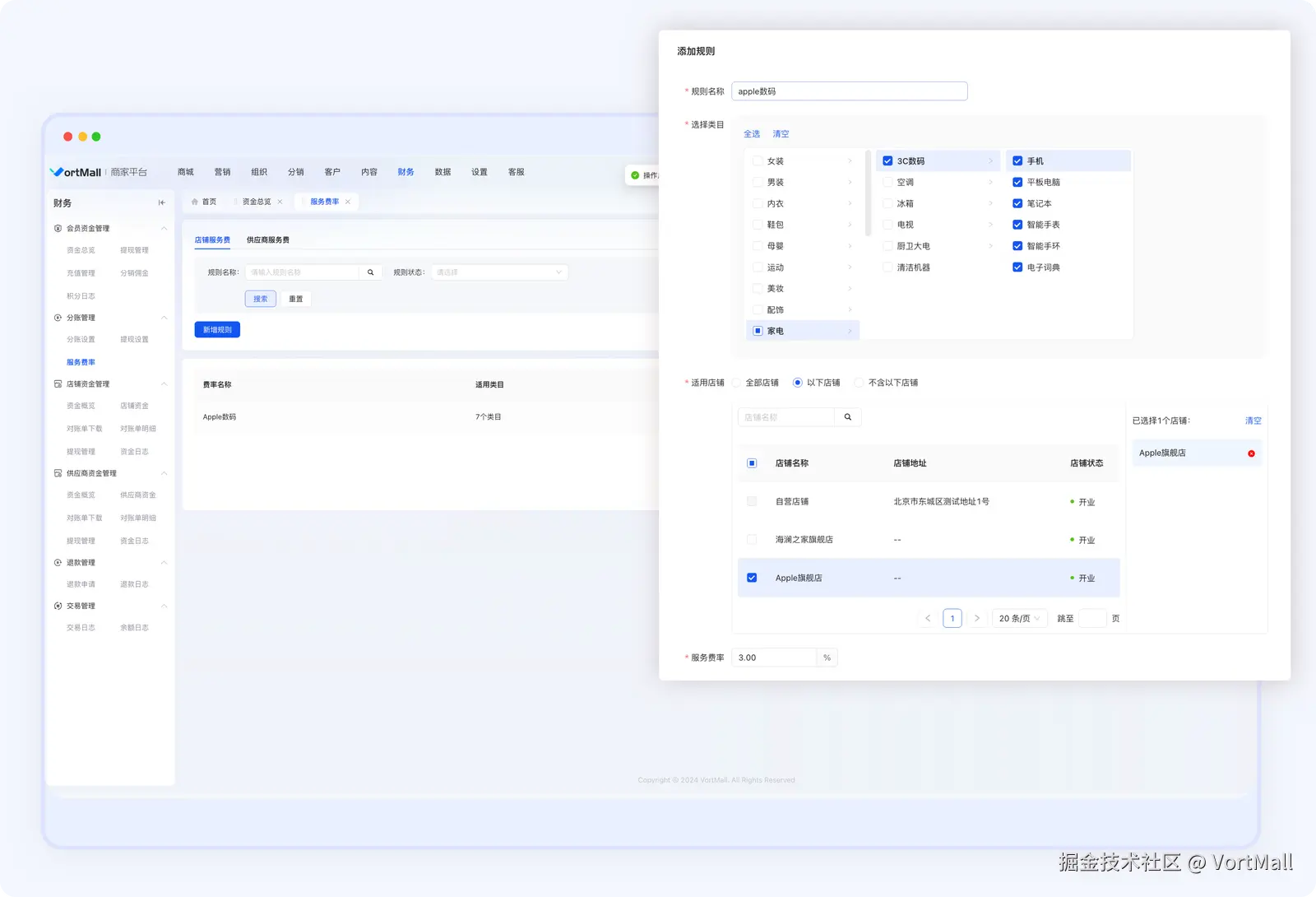Click the 跳至 page number input
Screen dimensions: 1316x897
click(x=1092, y=618)
